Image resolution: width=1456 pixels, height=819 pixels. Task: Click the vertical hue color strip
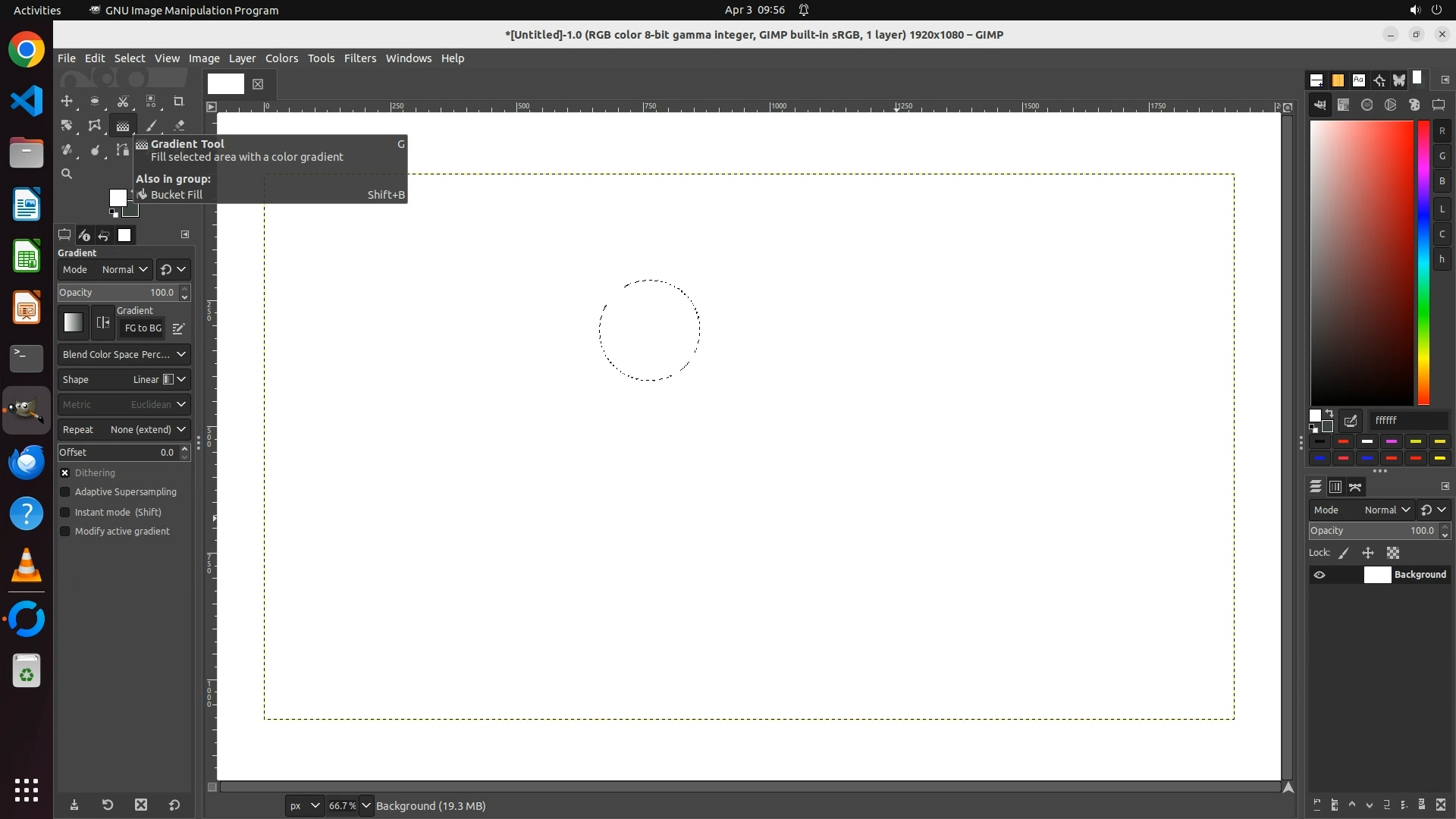click(1423, 262)
